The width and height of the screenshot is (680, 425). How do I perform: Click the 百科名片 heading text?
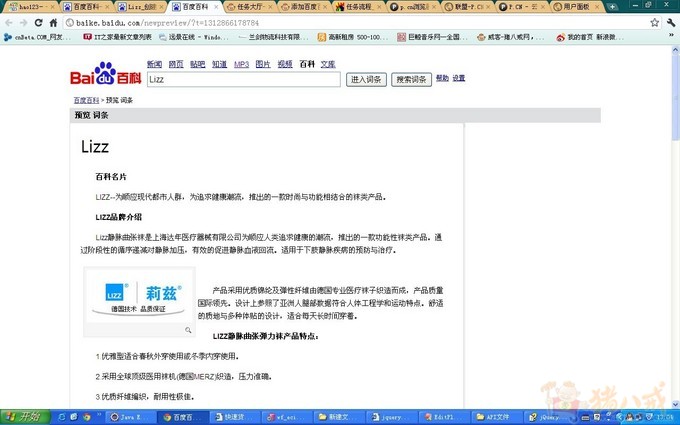[111, 177]
